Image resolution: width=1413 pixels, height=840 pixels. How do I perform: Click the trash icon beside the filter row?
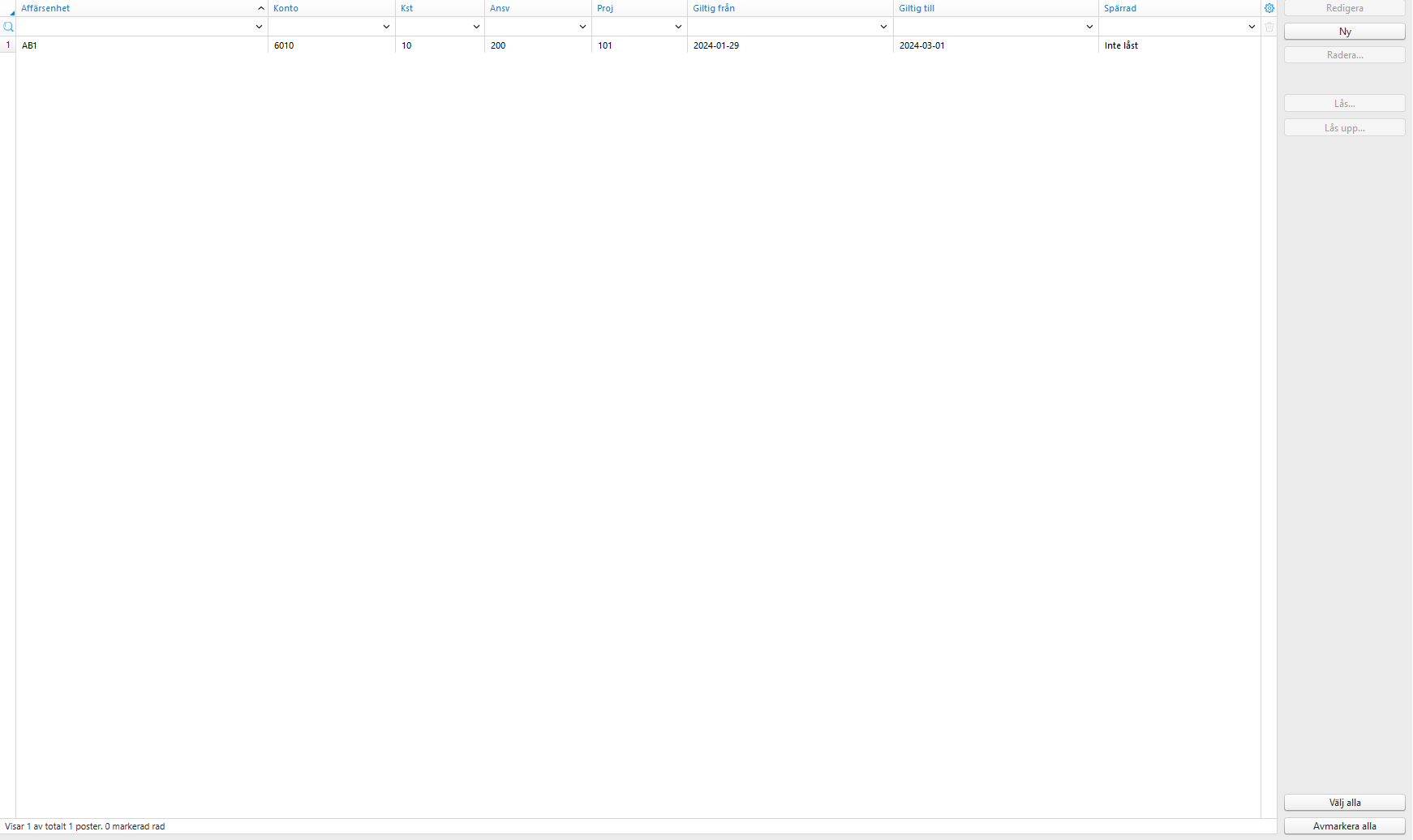[1269, 26]
